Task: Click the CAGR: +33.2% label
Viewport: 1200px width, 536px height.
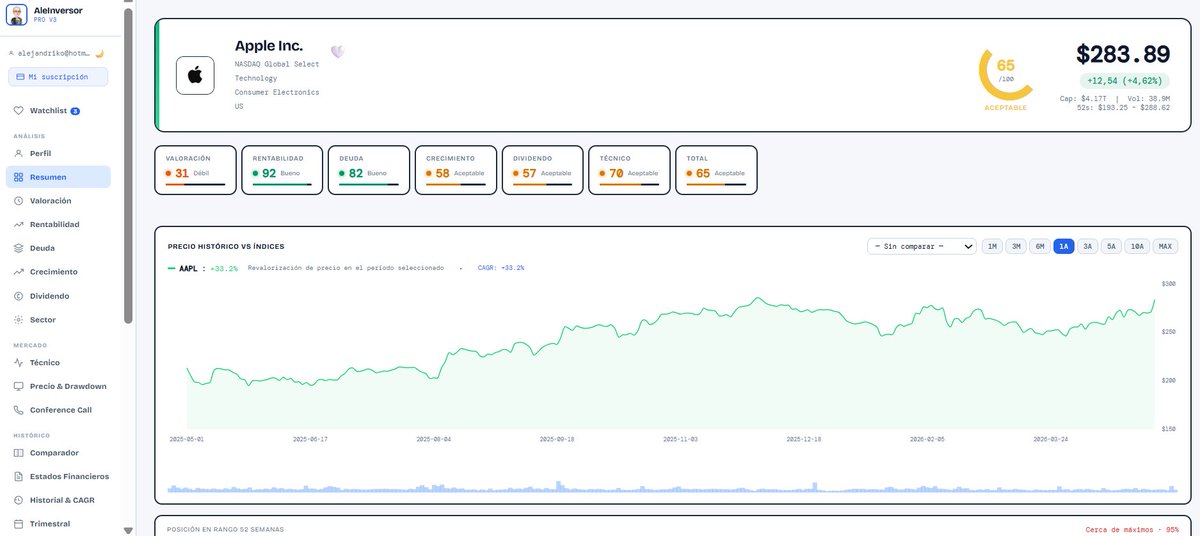Action: [x=501, y=268]
